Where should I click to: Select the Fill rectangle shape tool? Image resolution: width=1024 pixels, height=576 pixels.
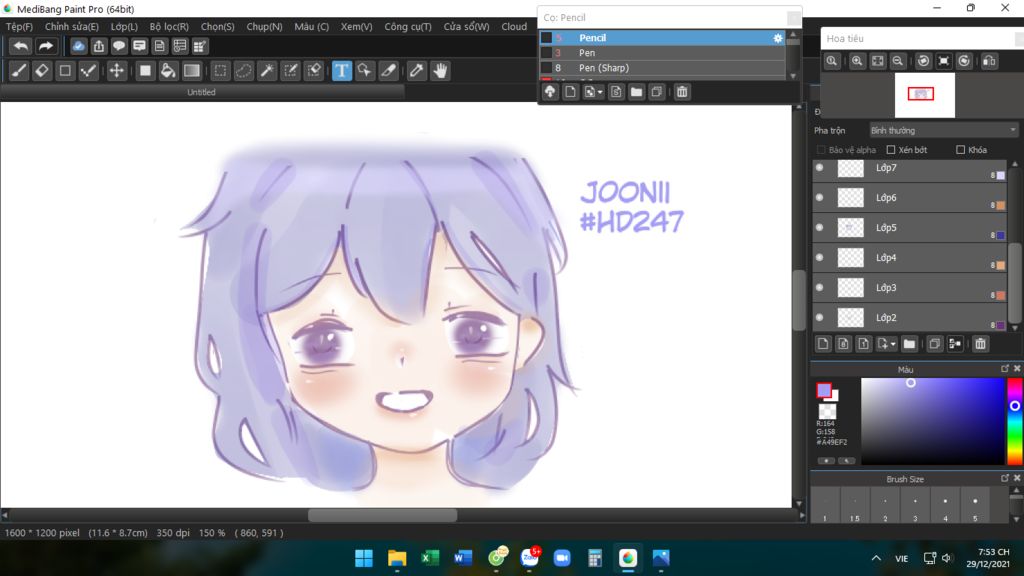point(145,71)
